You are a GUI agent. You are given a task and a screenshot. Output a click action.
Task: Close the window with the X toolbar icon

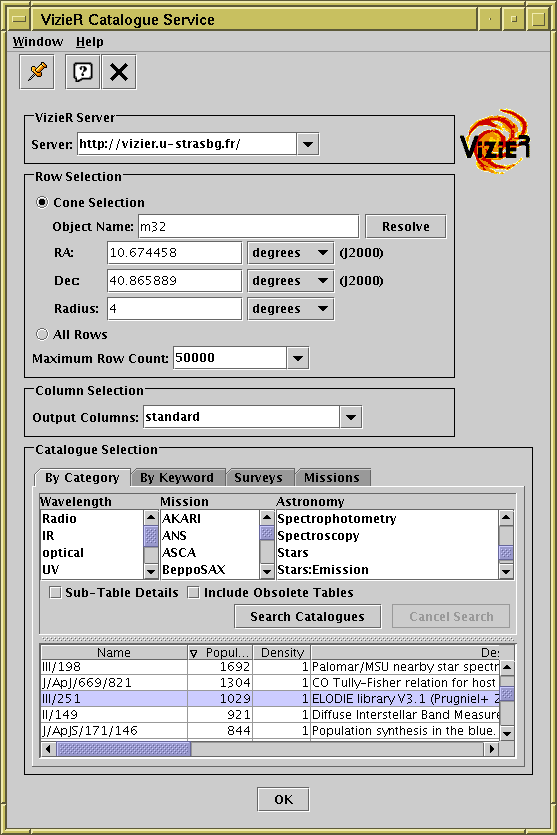point(119,72)
